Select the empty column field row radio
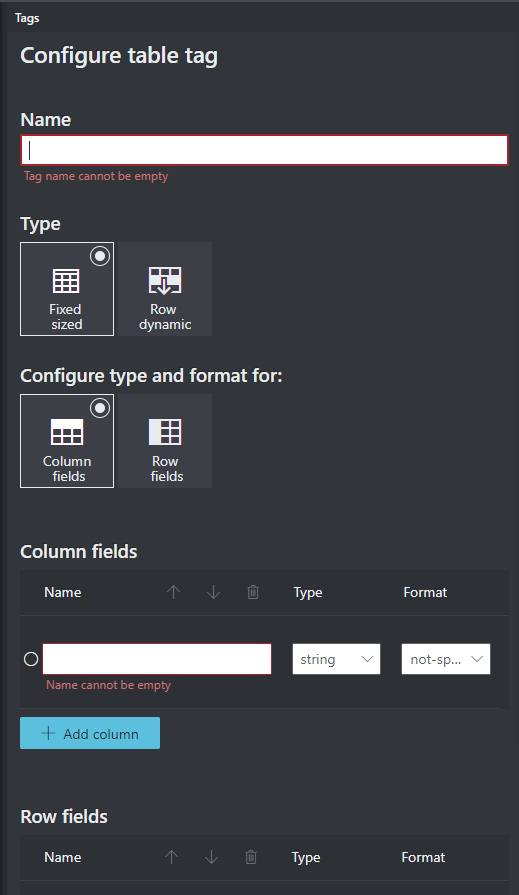519x895 pixels. click(x=31, y=659)
